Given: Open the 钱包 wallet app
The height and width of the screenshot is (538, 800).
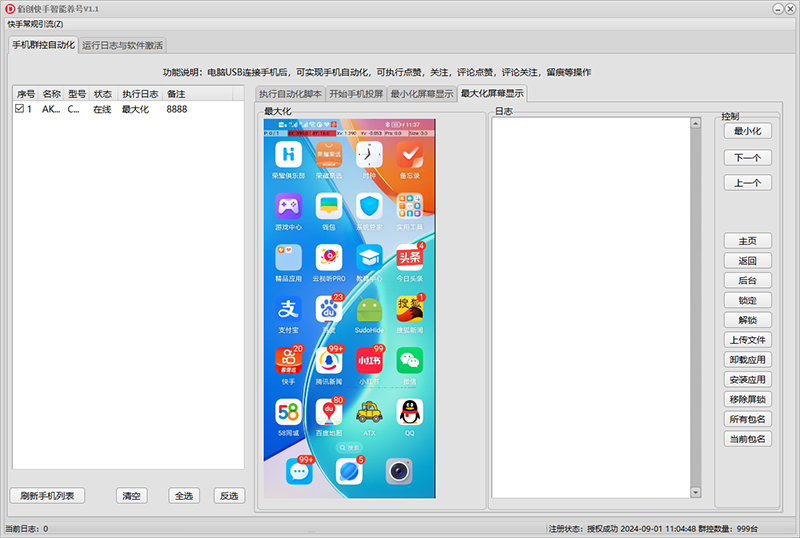Looking at the screenshot, I should [329, 206].
